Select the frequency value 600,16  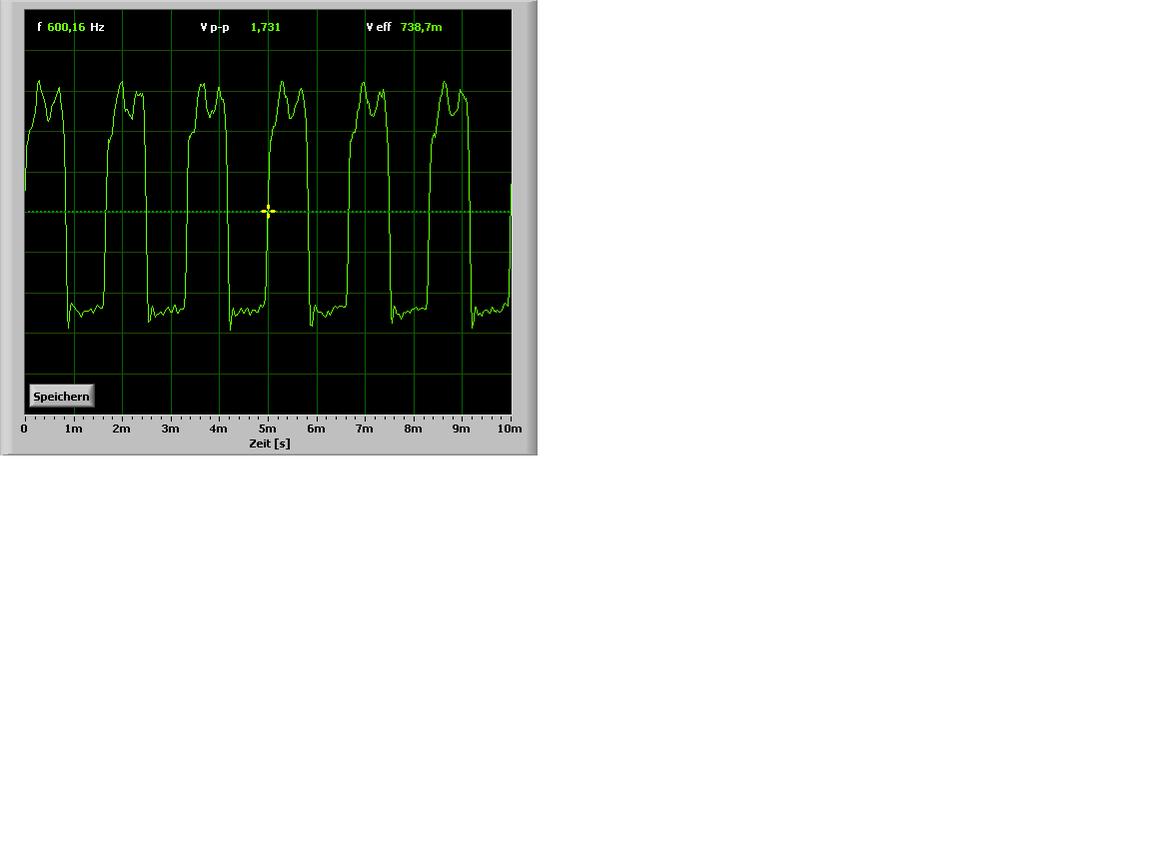point(66,27)
